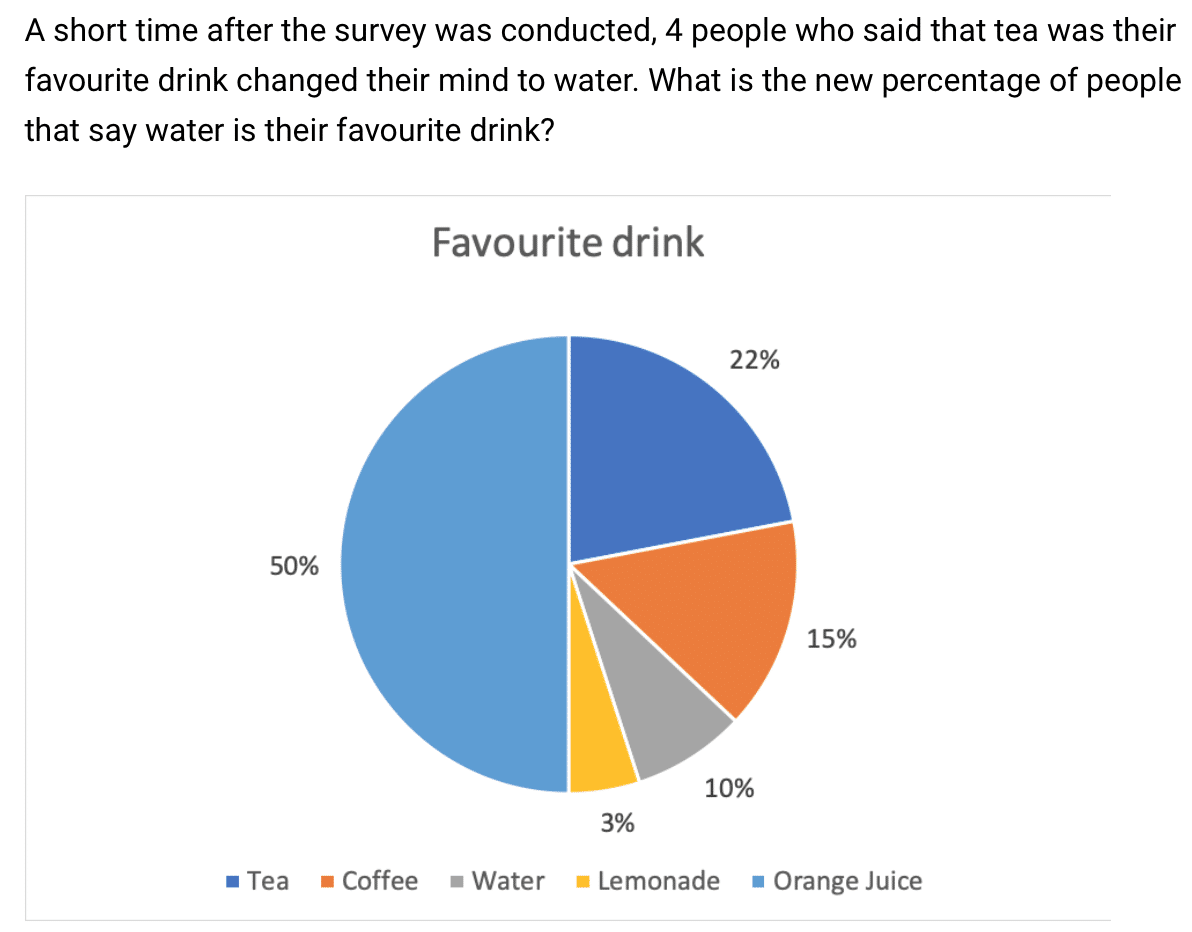
Task: Click the 50% data label
Action: [295, 567]
